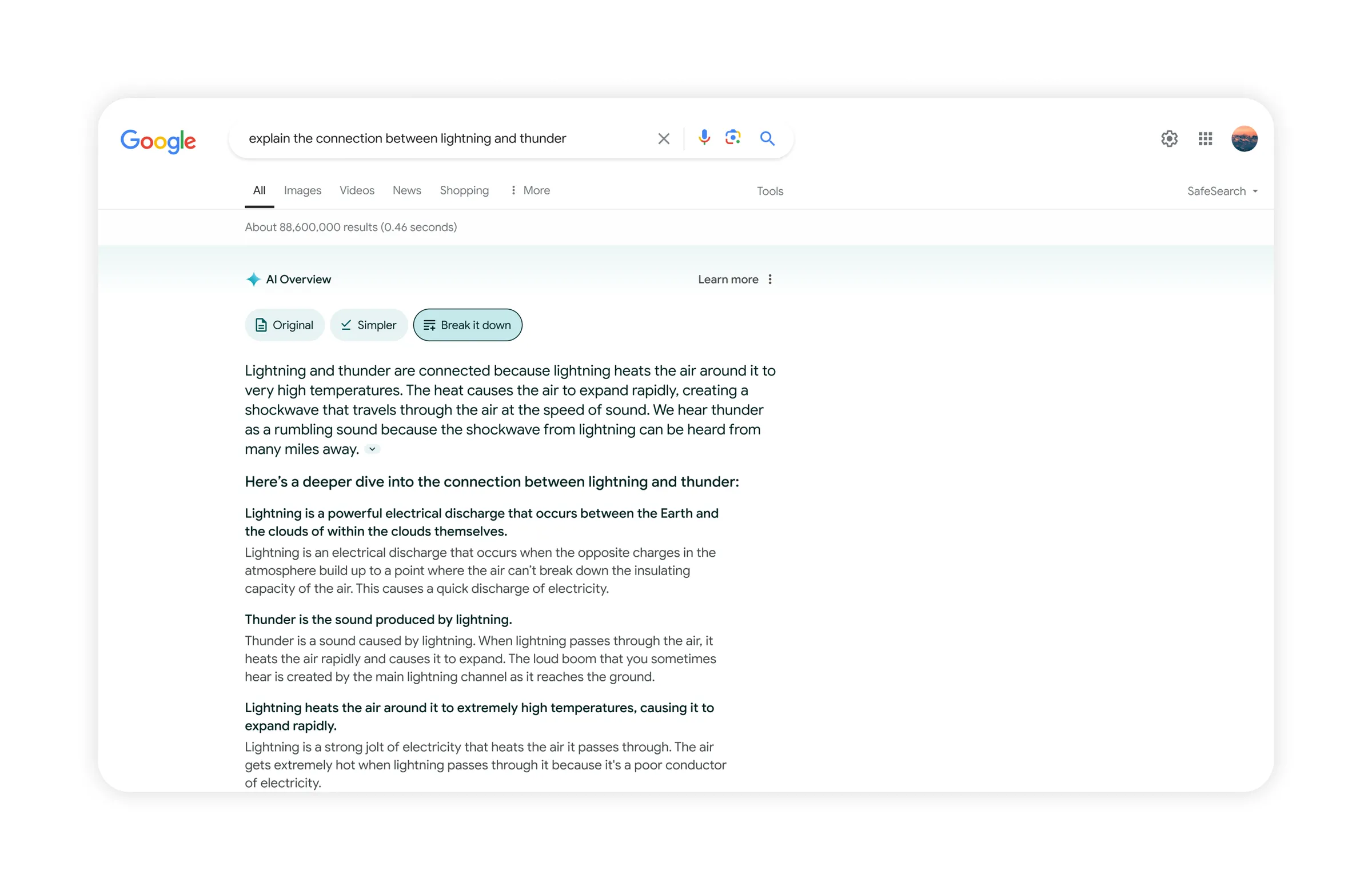Viewport: 1372px width, 890px height.
Task: Click the Google search magnifying glass icon
Action: coord(768,138)
